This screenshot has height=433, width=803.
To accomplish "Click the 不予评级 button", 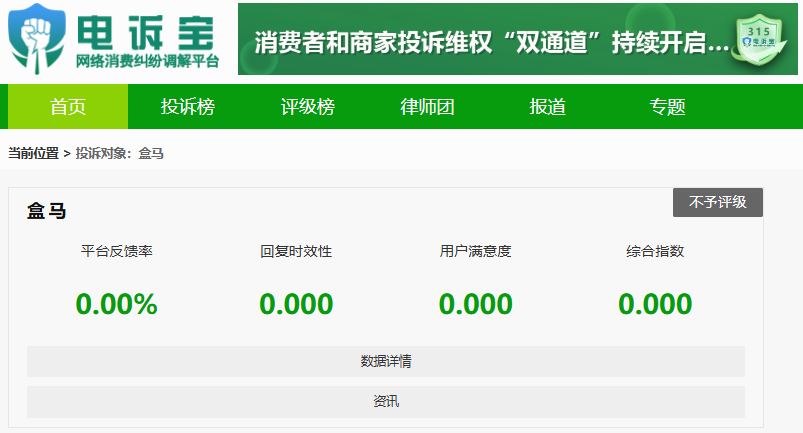I will [717, 202].
